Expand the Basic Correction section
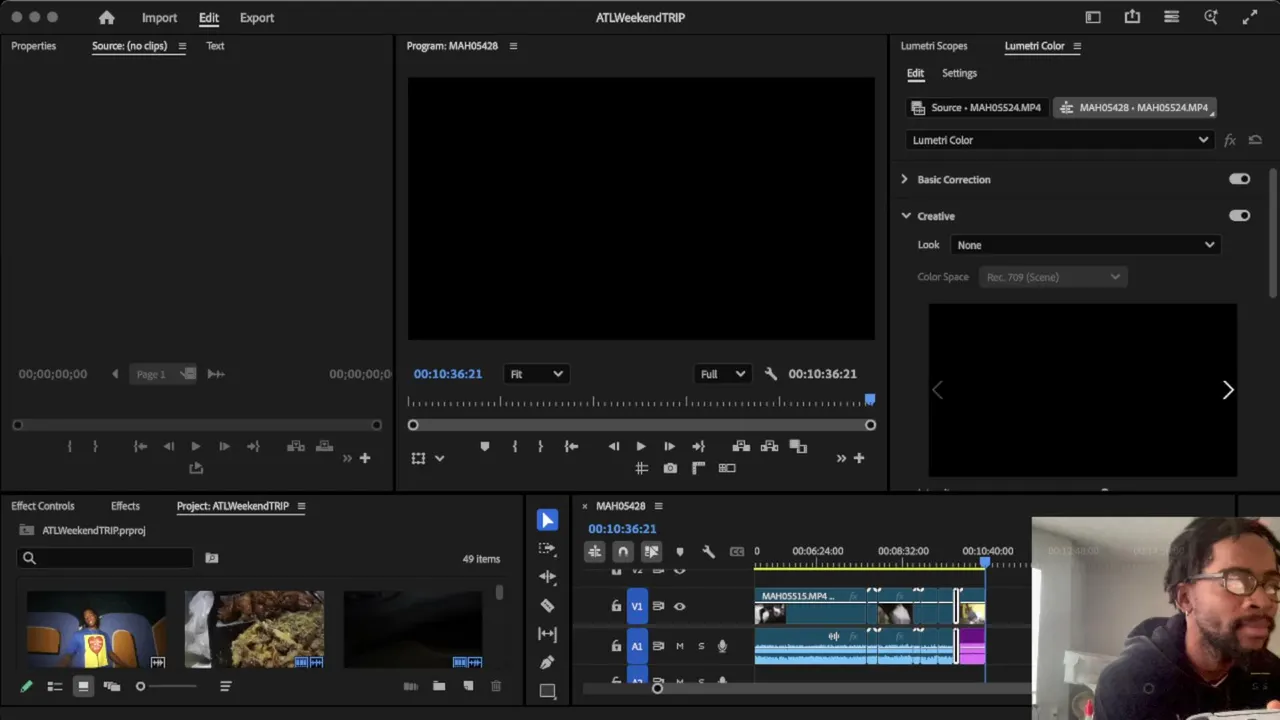 (x=904, y=179)
